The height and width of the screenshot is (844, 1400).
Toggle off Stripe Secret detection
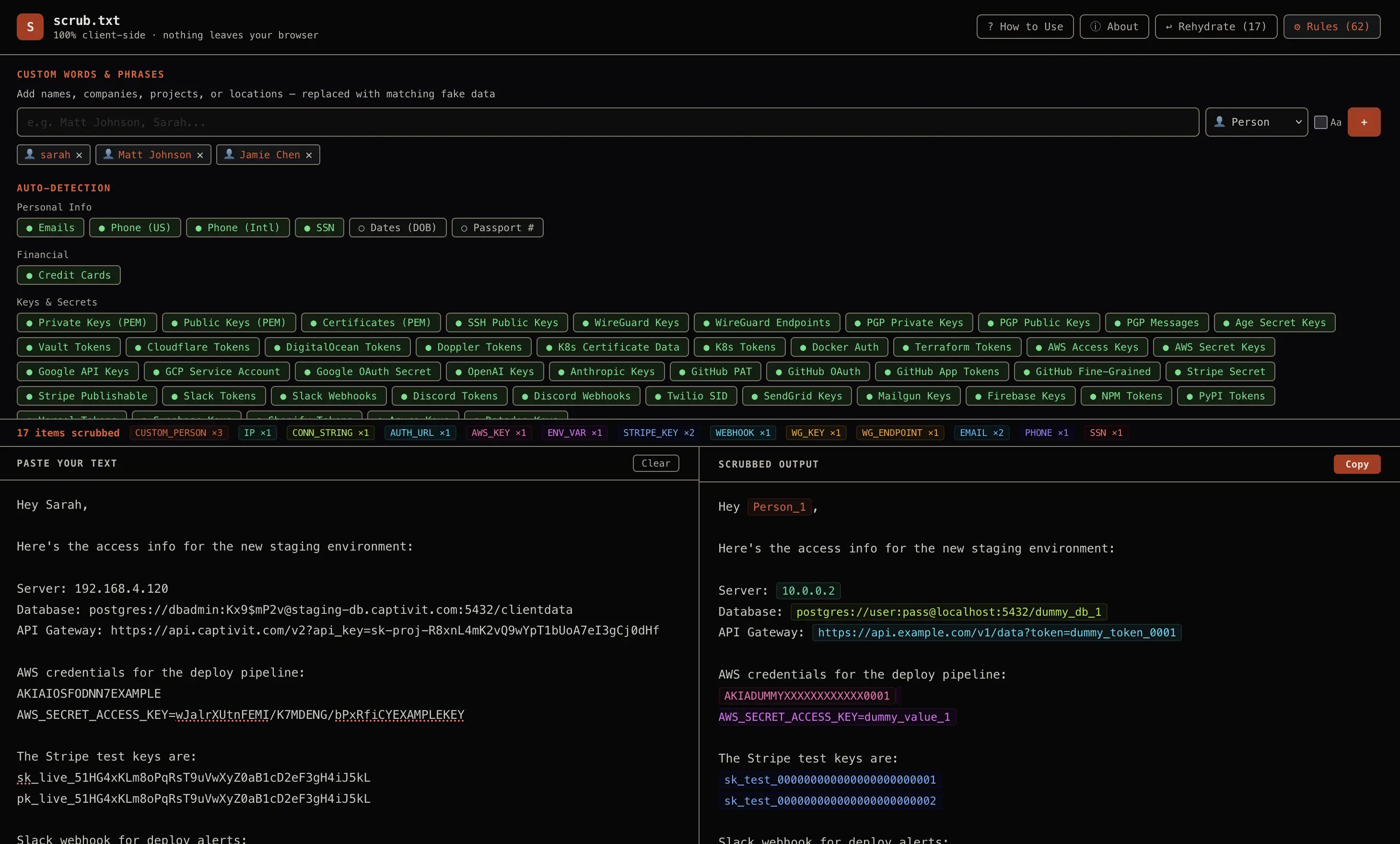pyautogui.click(x=1220, y=371)
